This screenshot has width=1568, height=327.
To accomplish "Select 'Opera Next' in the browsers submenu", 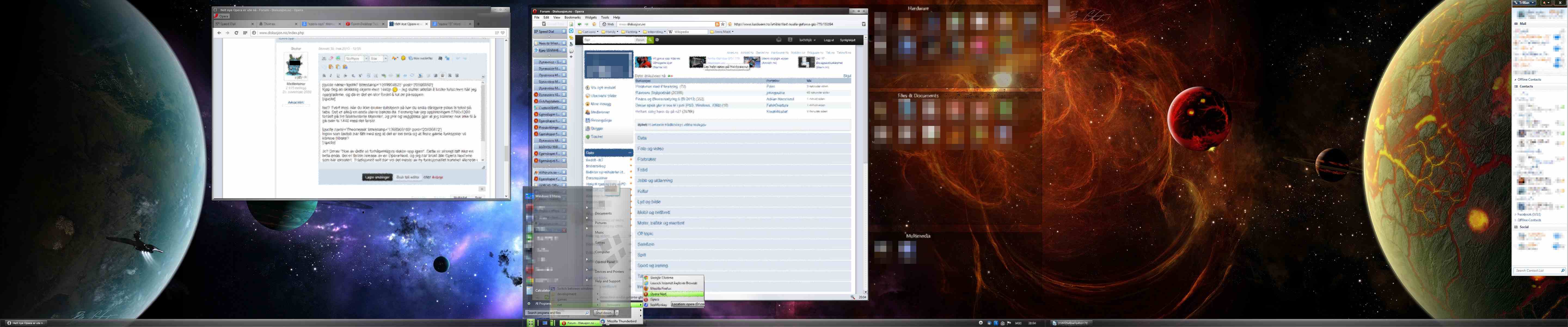I will coord(674,294).
